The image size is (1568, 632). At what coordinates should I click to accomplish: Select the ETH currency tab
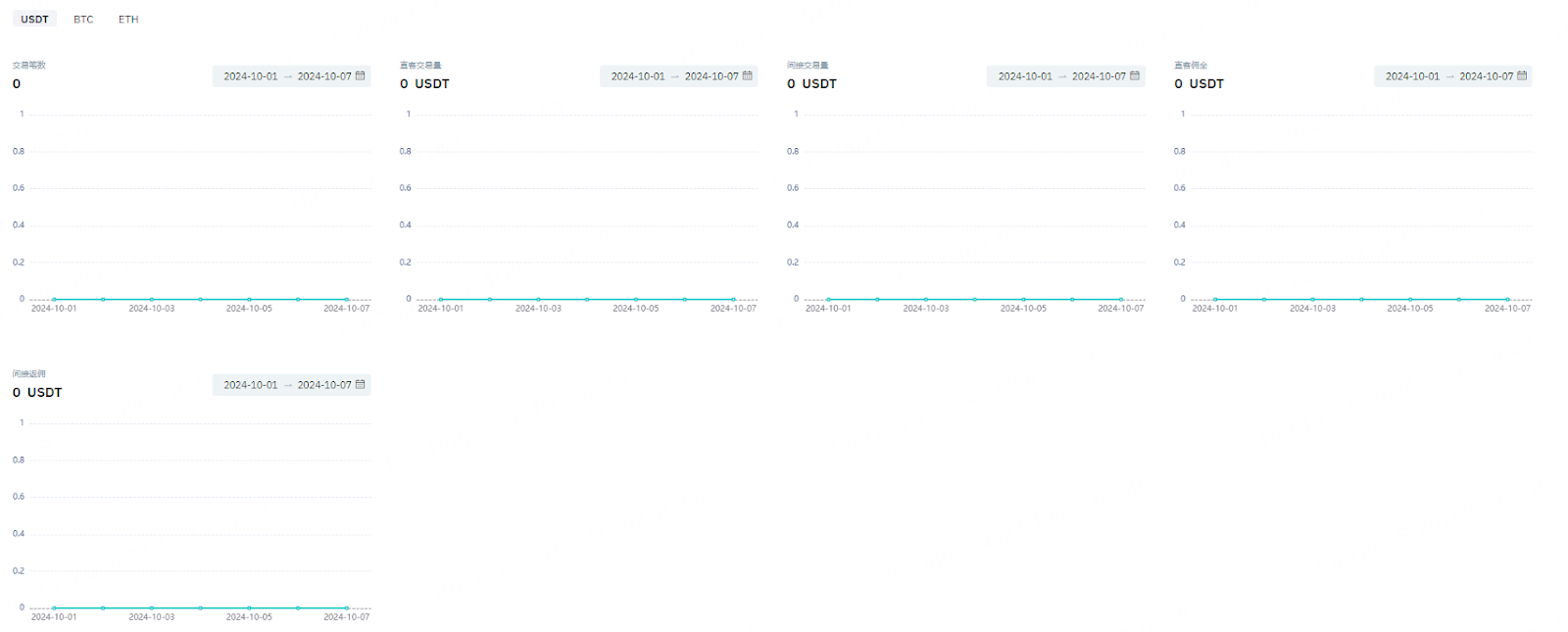(128, 20)
